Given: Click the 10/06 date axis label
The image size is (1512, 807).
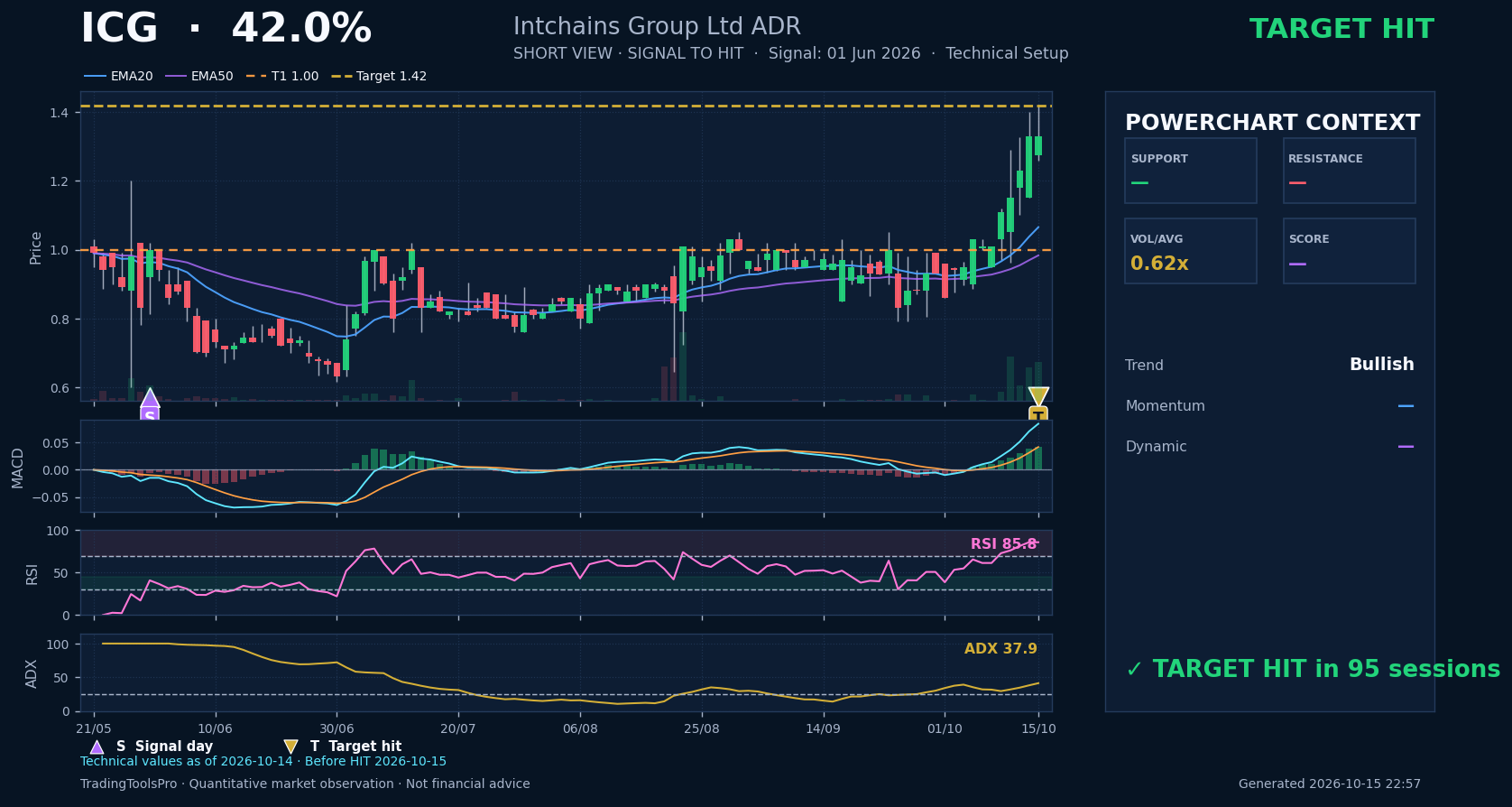Looking at the screenshot, I should 215,729.
